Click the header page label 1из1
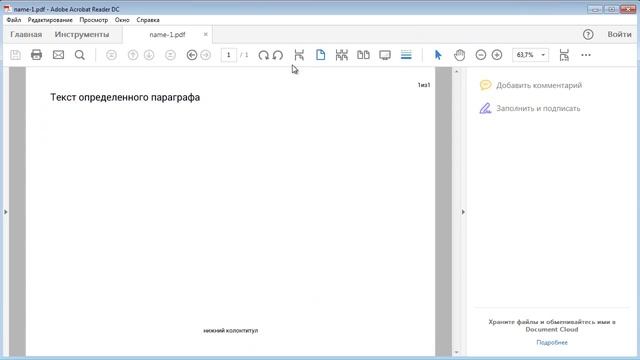Image resolution: width=640 pixels, height=360 pixels. coord(424,85)
